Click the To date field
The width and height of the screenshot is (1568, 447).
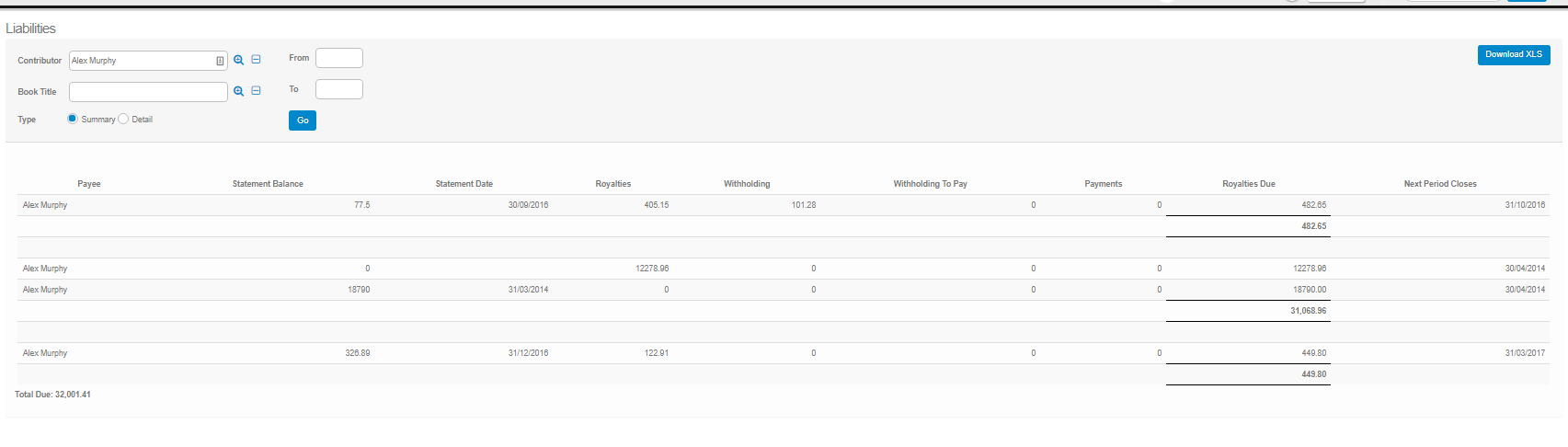(x=338, y=89)
